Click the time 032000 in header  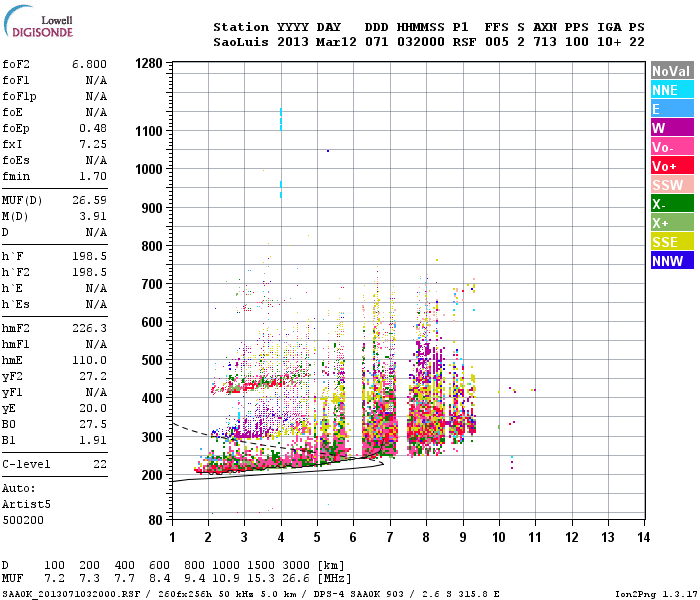421,42
